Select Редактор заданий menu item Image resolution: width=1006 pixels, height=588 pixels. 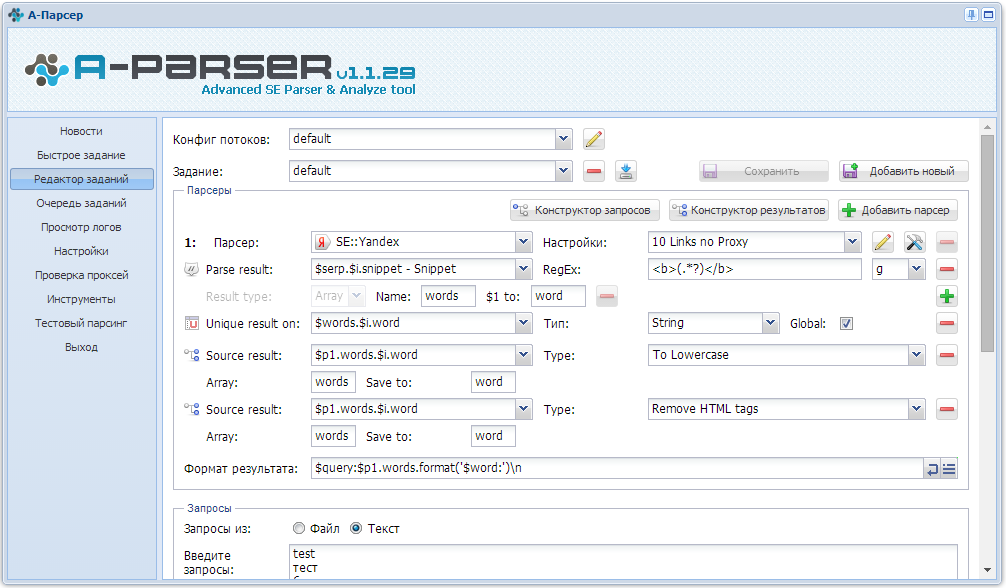click(x=81, y=179)
